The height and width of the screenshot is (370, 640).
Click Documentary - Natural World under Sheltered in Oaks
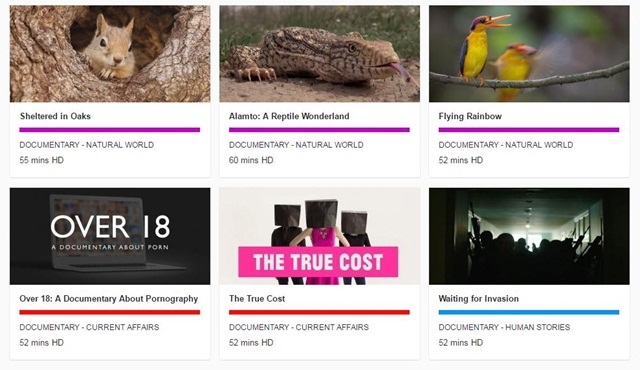click(87, 145)
